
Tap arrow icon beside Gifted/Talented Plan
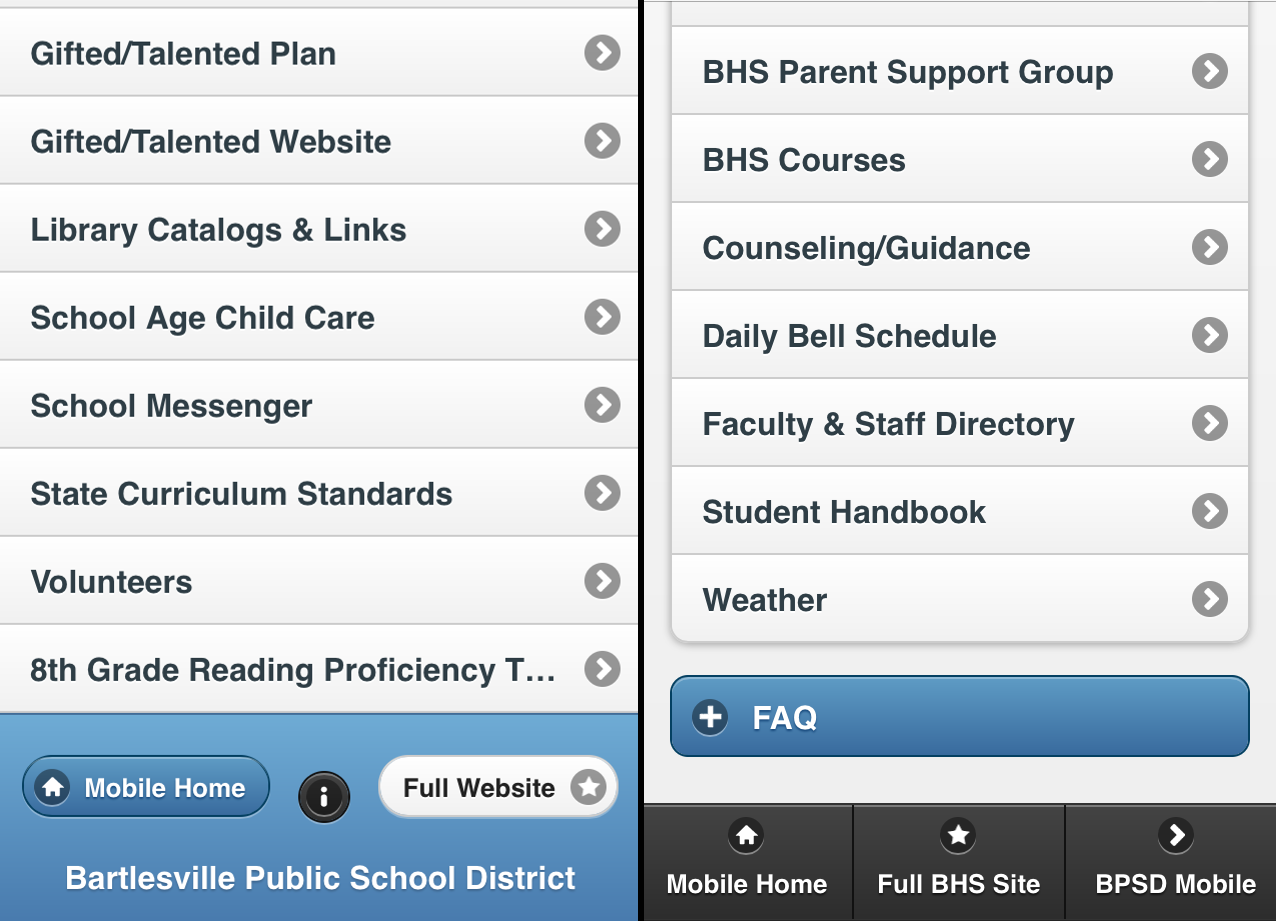pyautogui.click(x=602, y=53)
